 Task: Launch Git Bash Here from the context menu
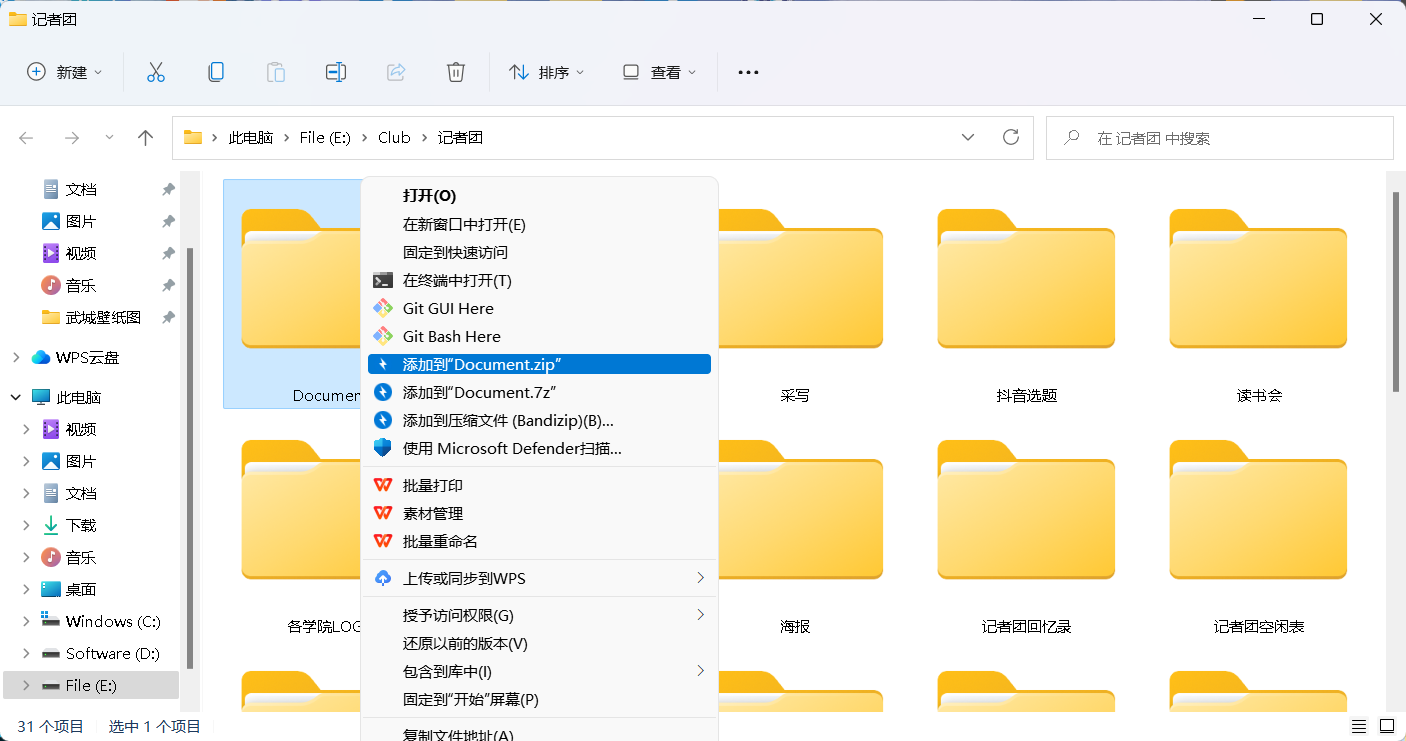(540, 337)
